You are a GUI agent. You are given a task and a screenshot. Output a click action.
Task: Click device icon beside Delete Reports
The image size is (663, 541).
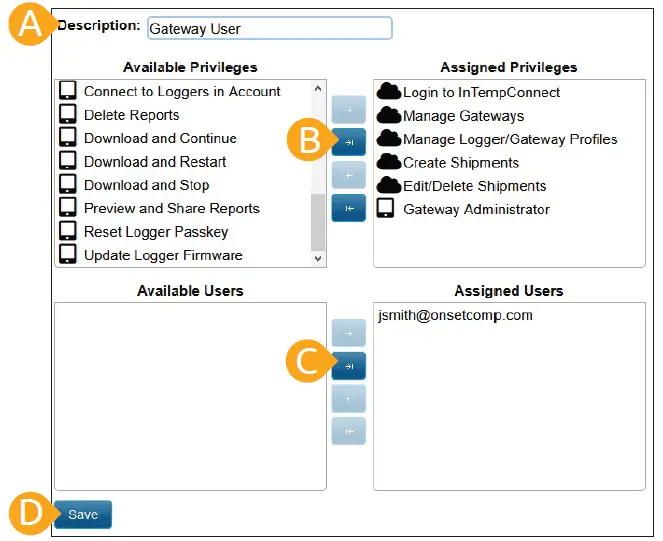[68, 114]
